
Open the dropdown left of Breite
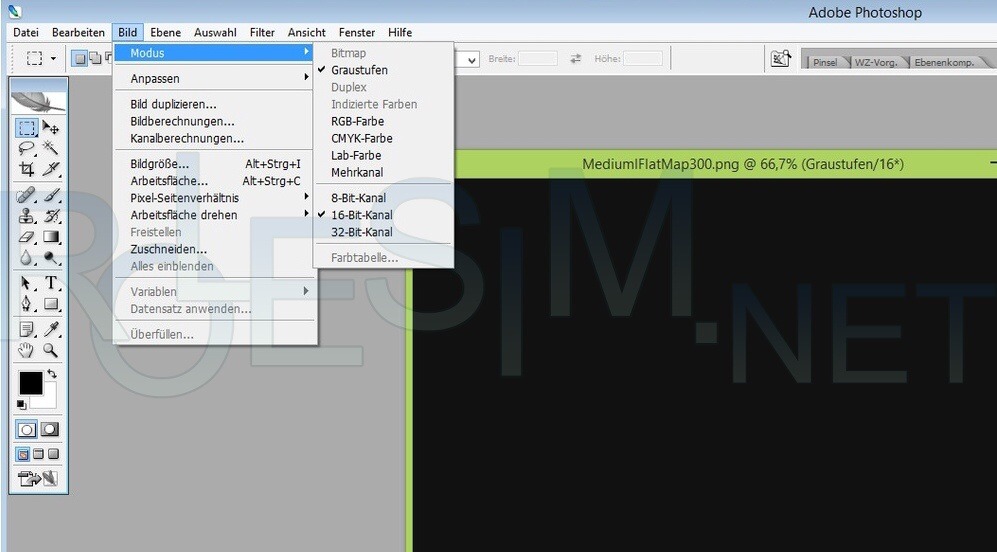[x=472, y=60]
